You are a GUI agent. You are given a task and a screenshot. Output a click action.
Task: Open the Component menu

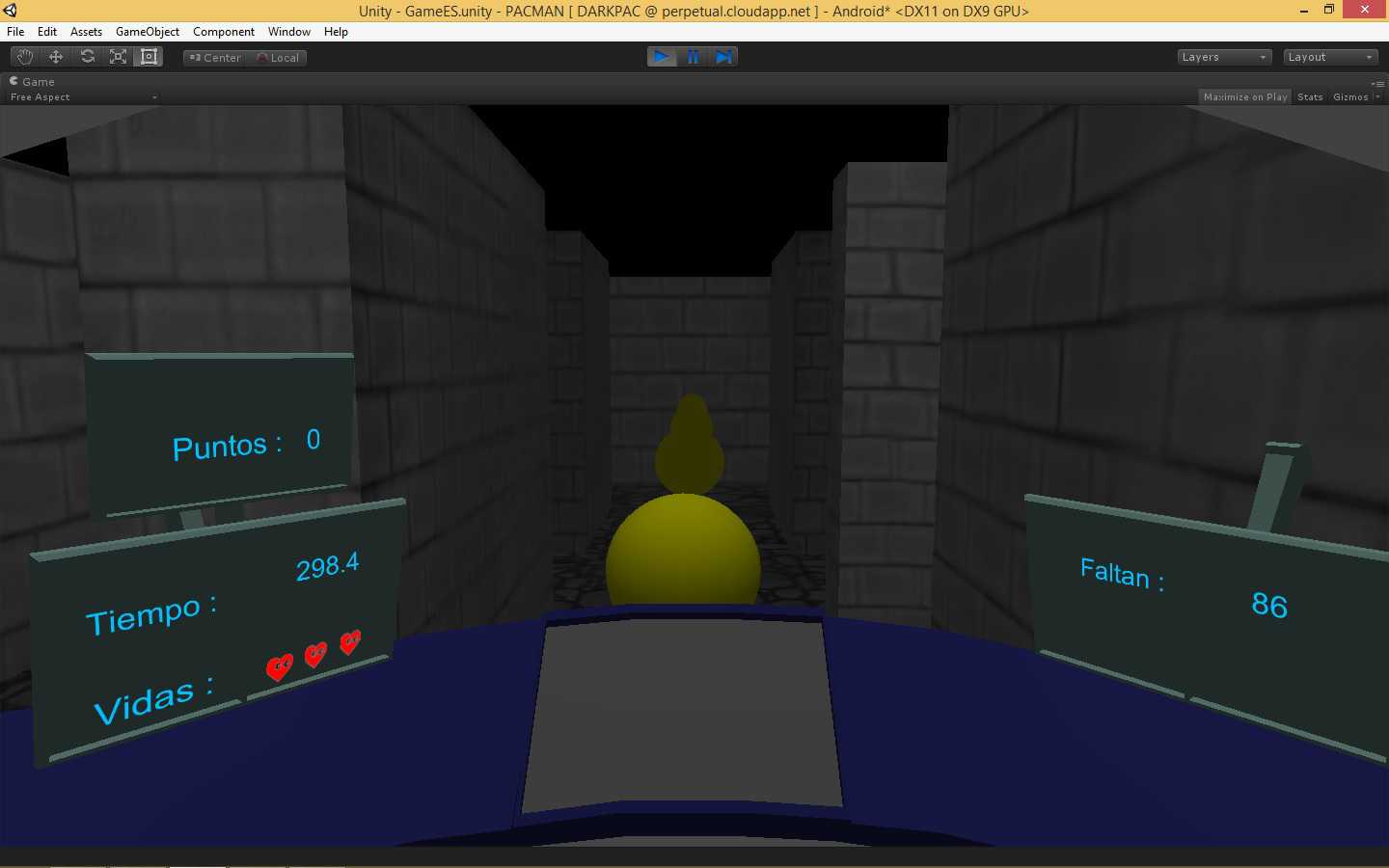pos(224,32)
